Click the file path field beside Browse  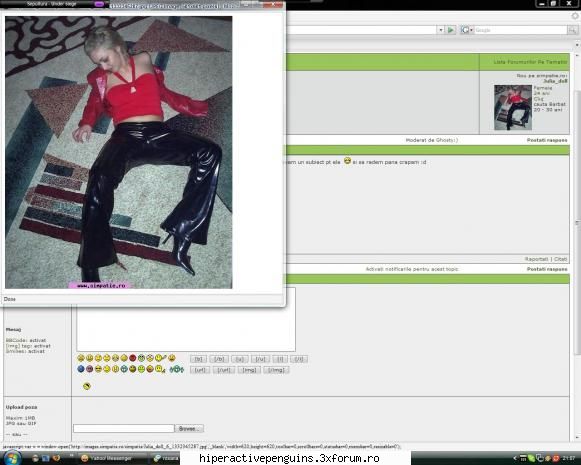tap(124, 429)
